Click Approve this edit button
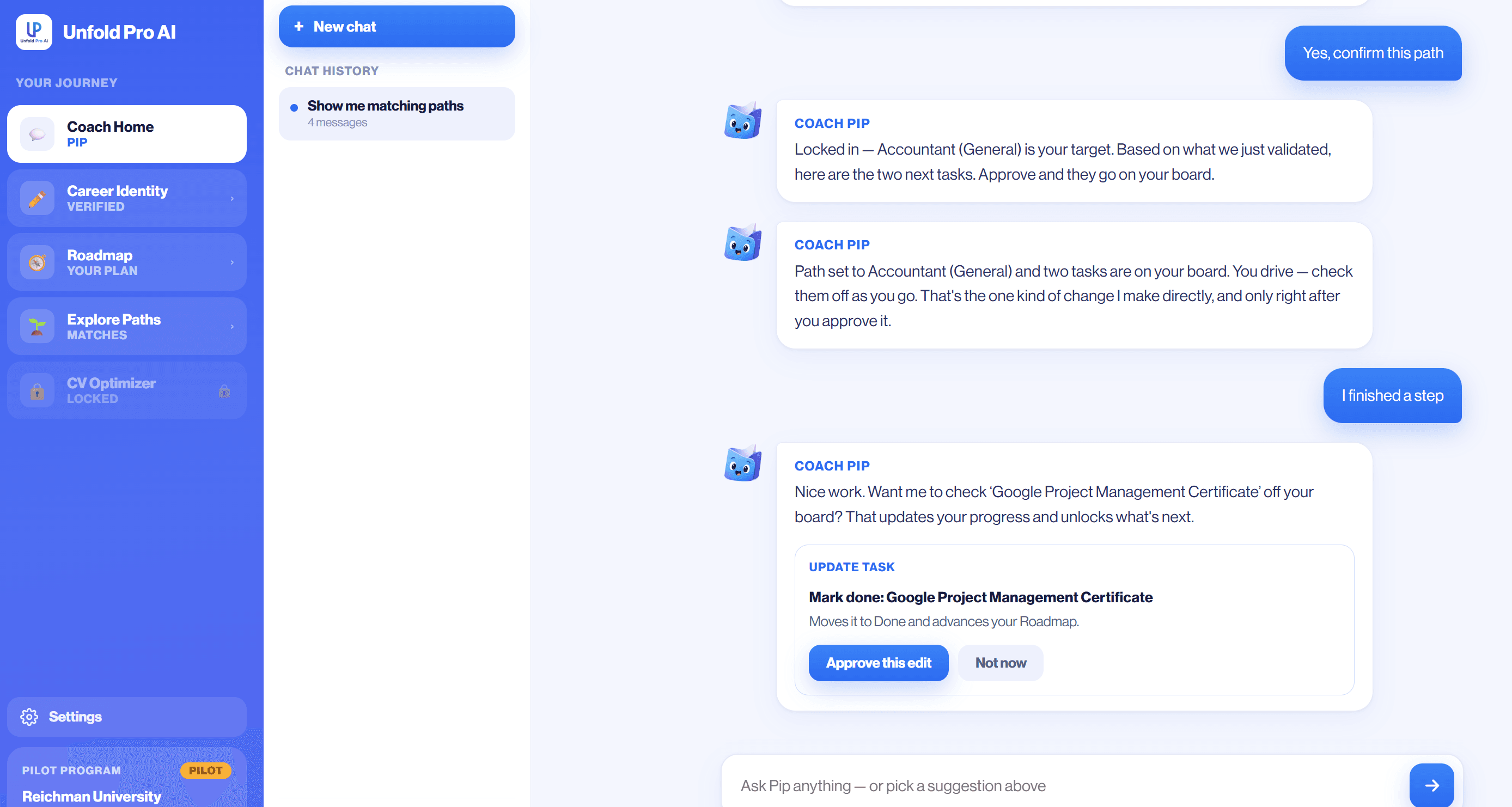This screenshot has width=1512, height=807. tap(878, 663)
